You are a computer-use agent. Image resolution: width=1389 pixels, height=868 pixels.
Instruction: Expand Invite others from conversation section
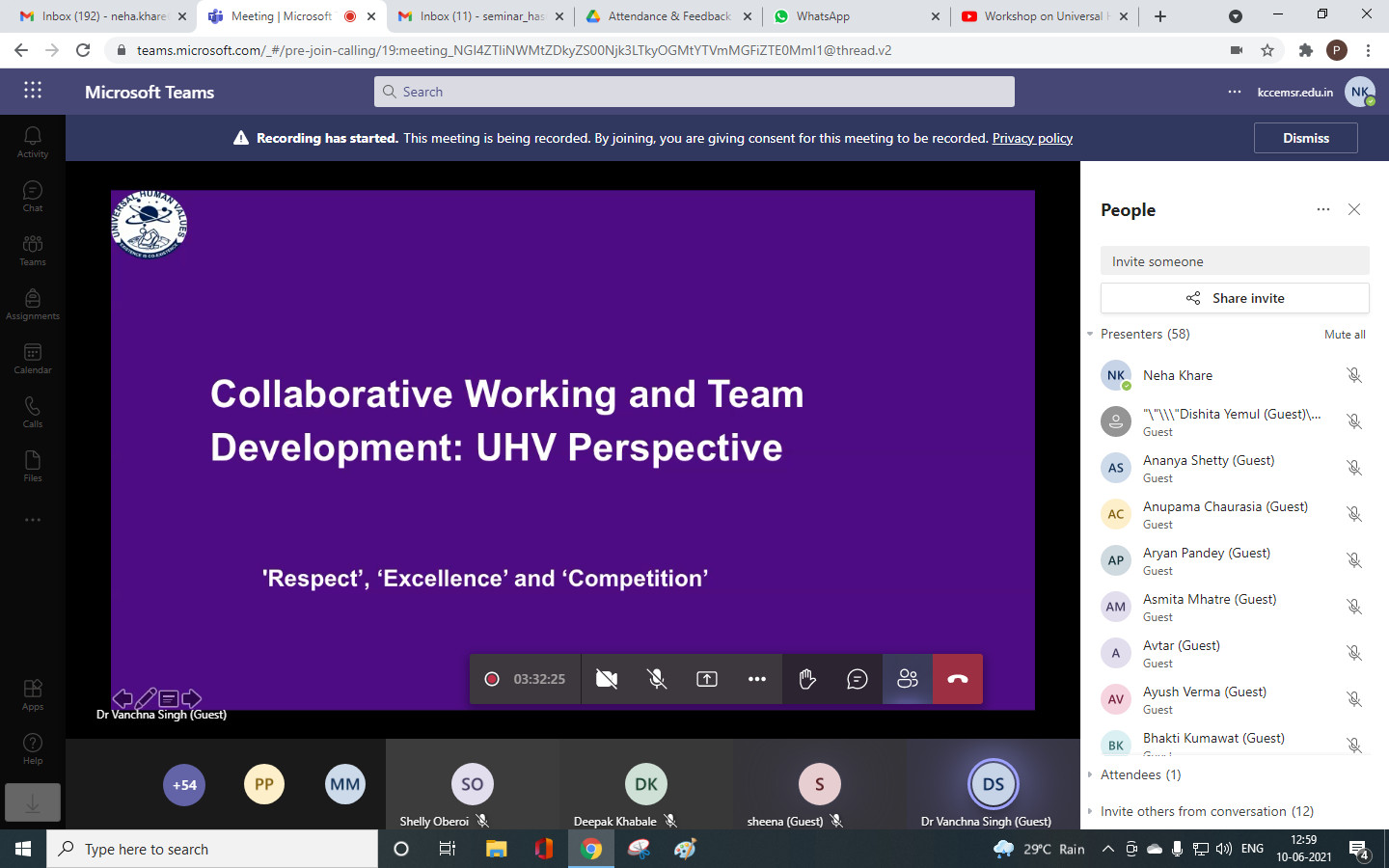[x=1206, y=811]
